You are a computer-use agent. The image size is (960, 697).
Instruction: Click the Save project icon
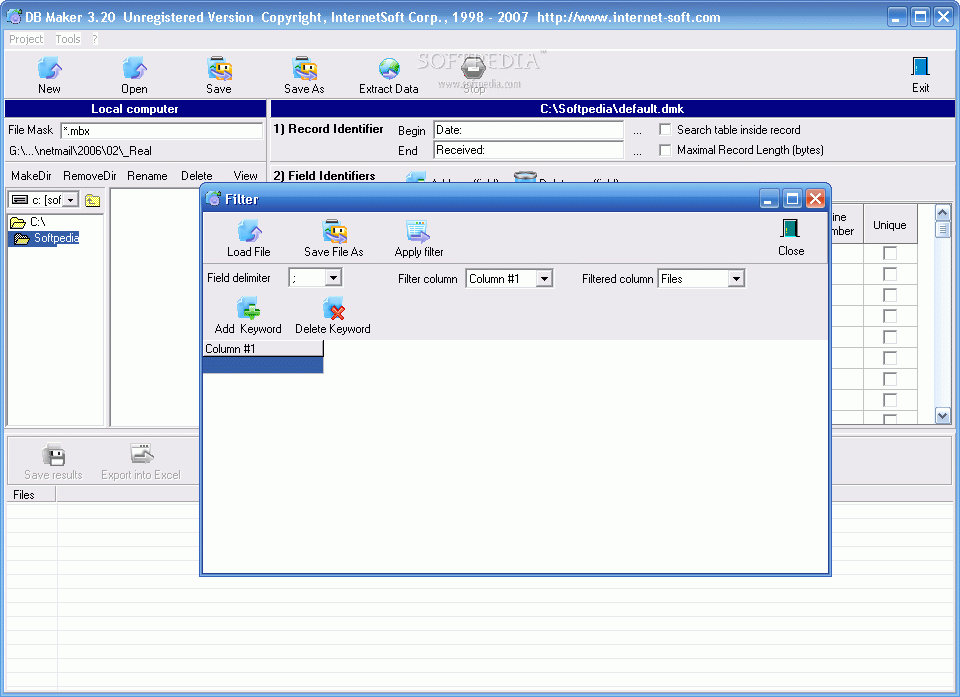219,69
